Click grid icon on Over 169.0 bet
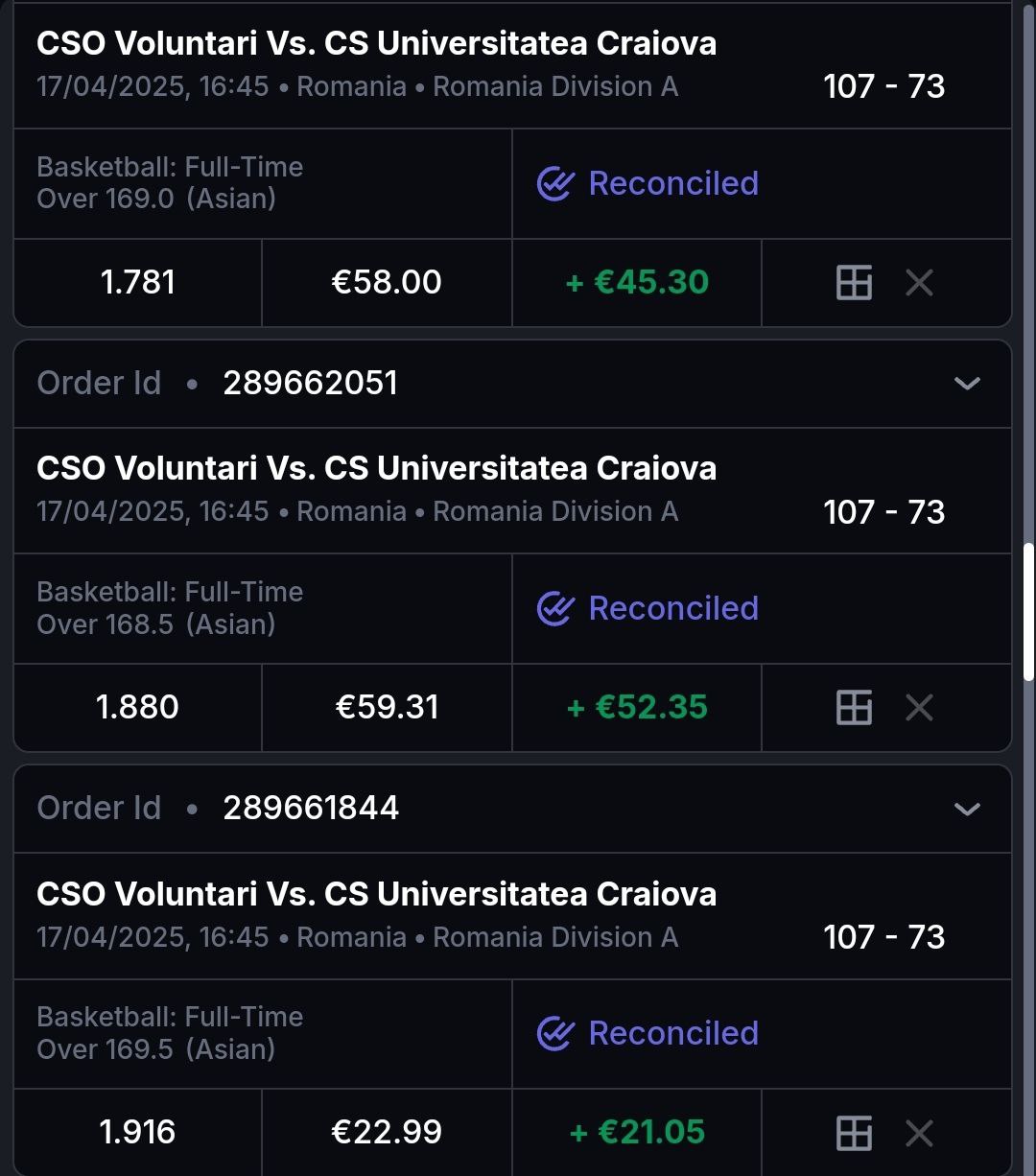1036x1176 pixels. (854, 283)
